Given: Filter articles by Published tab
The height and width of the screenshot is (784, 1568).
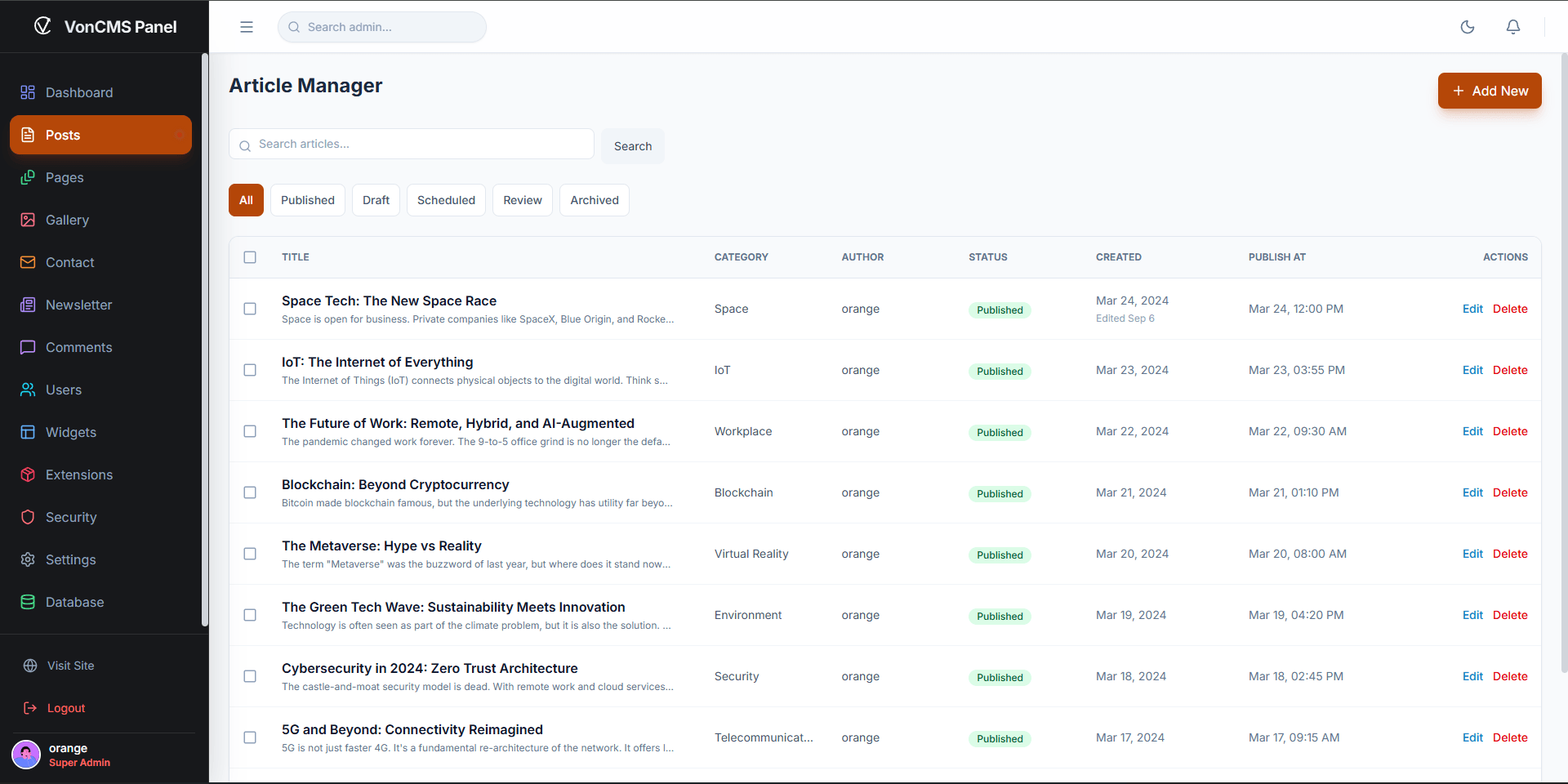Looking at the screenshot, I should point(308,200).
